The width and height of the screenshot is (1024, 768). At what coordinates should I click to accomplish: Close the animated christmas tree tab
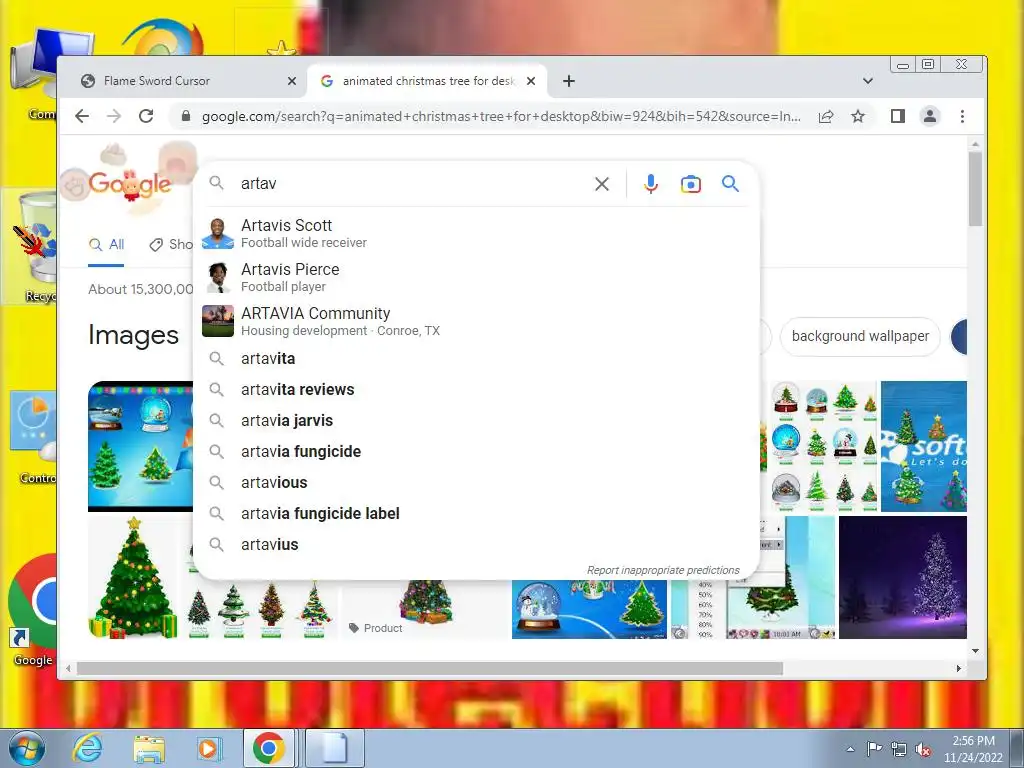531,81
